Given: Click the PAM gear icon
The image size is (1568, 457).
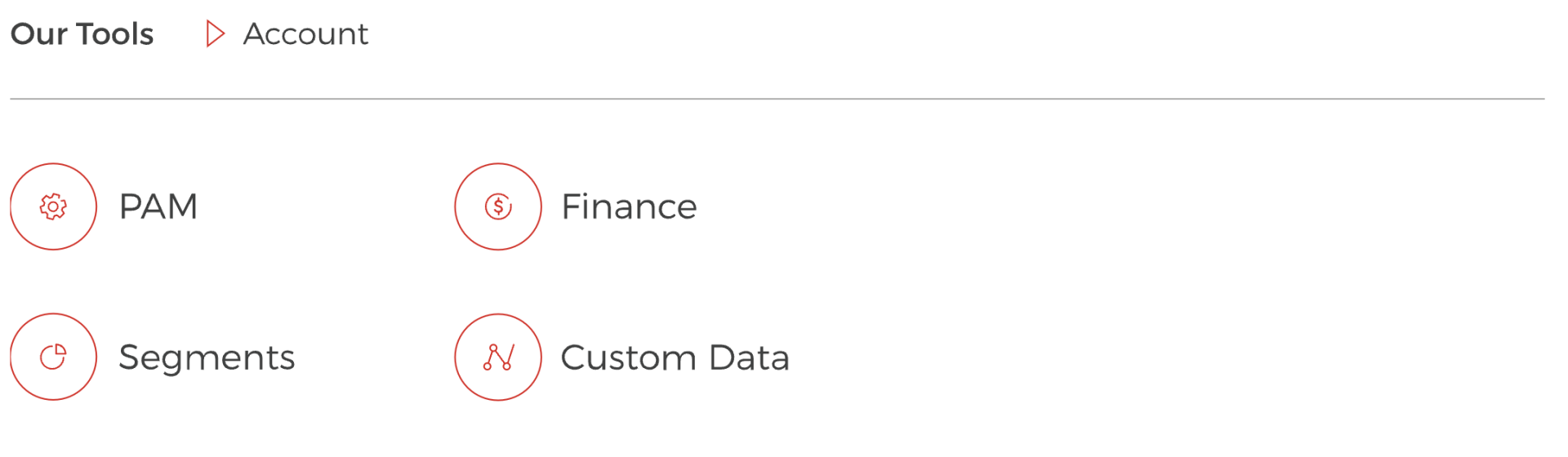Looking at the screenshot, I should coord(53,206).
